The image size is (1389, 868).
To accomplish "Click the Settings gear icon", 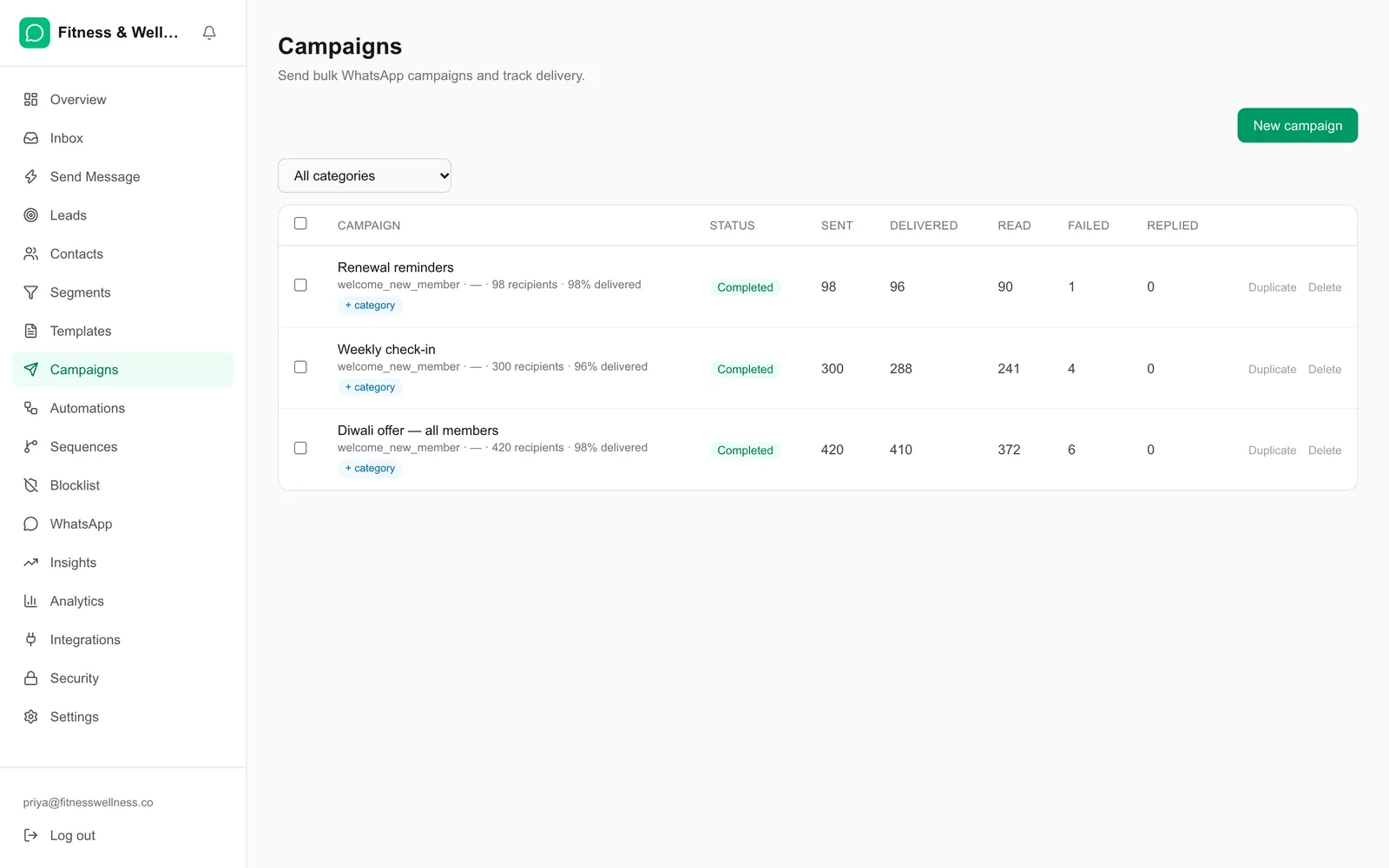I will 31,718.
